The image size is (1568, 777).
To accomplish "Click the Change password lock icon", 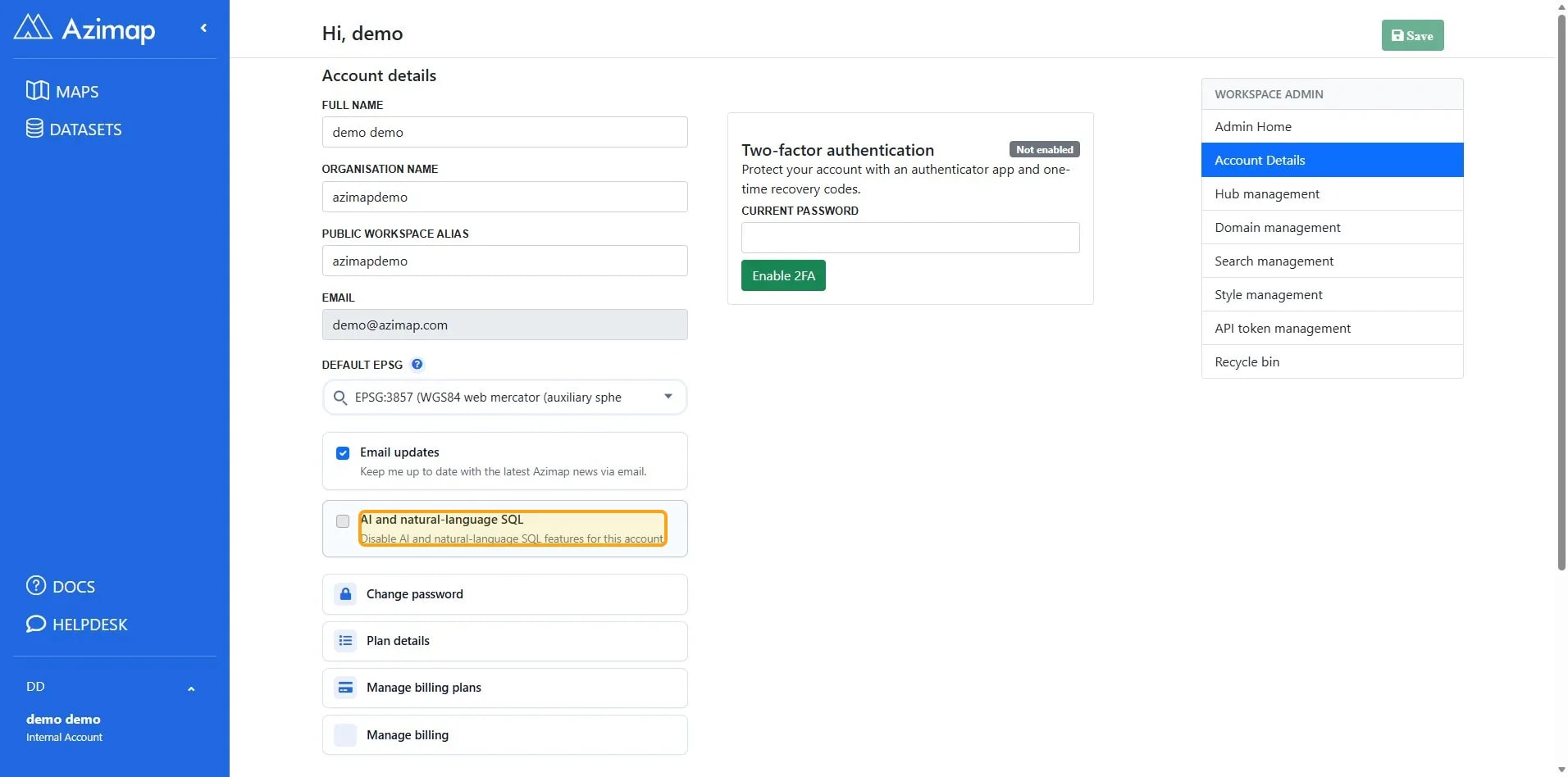I will [345, 593].
